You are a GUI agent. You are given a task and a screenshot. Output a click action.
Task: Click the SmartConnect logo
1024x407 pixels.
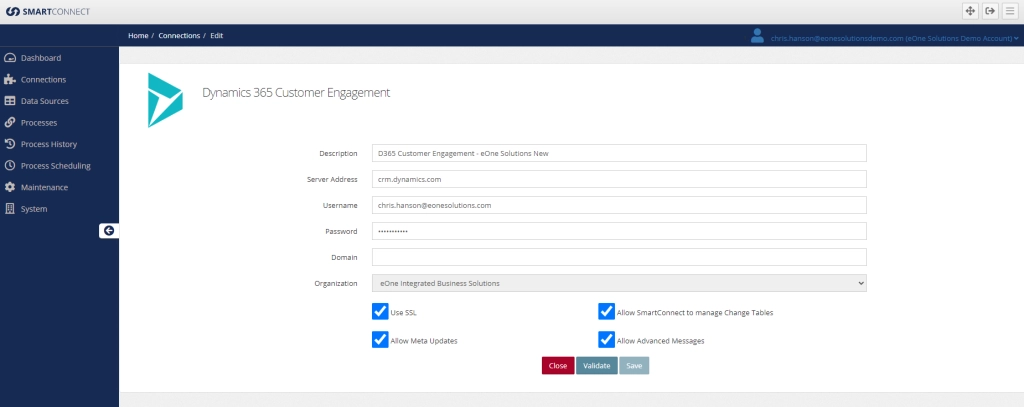(x=48, y=12)
